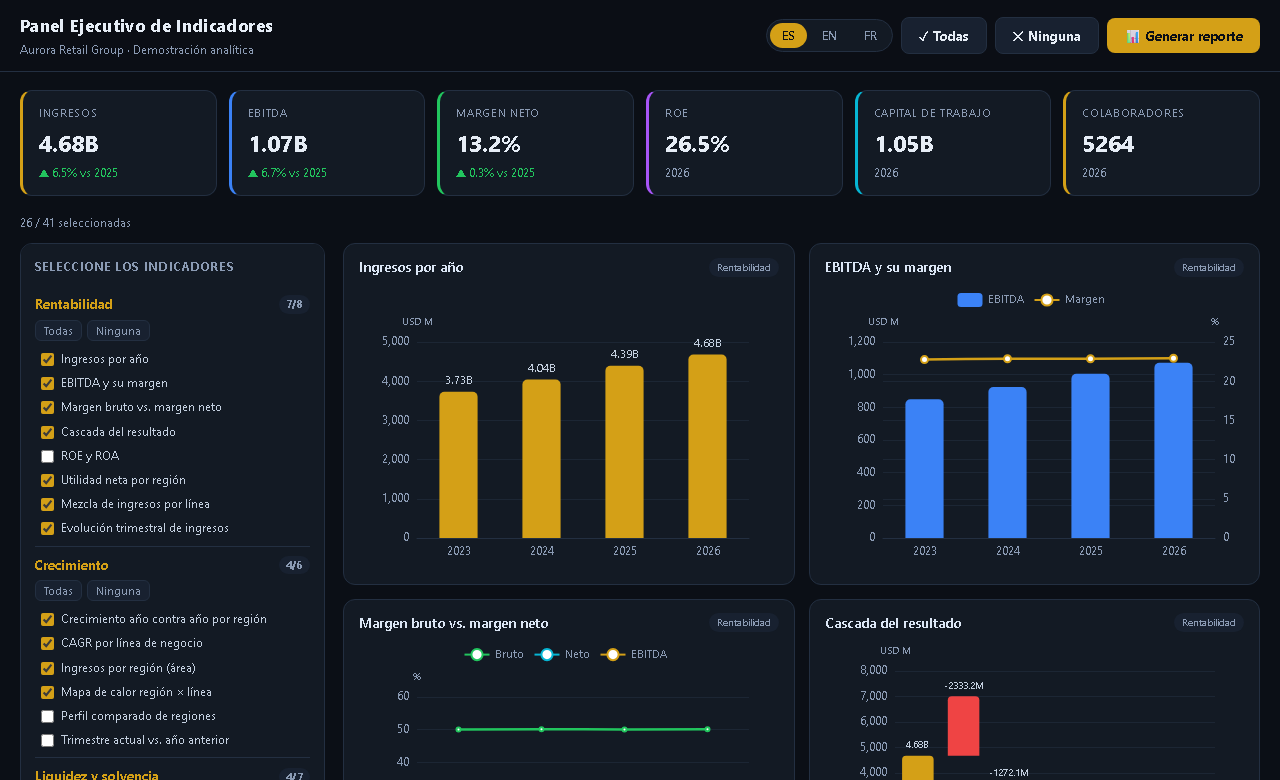Uncheck Evolución trimestral de ingresos checkbox

point(47,528)
